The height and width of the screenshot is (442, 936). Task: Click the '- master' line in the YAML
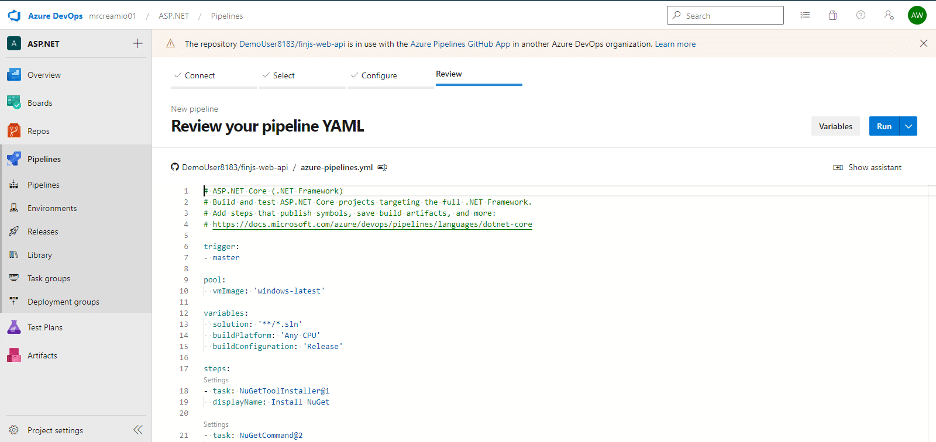(221, 257)
